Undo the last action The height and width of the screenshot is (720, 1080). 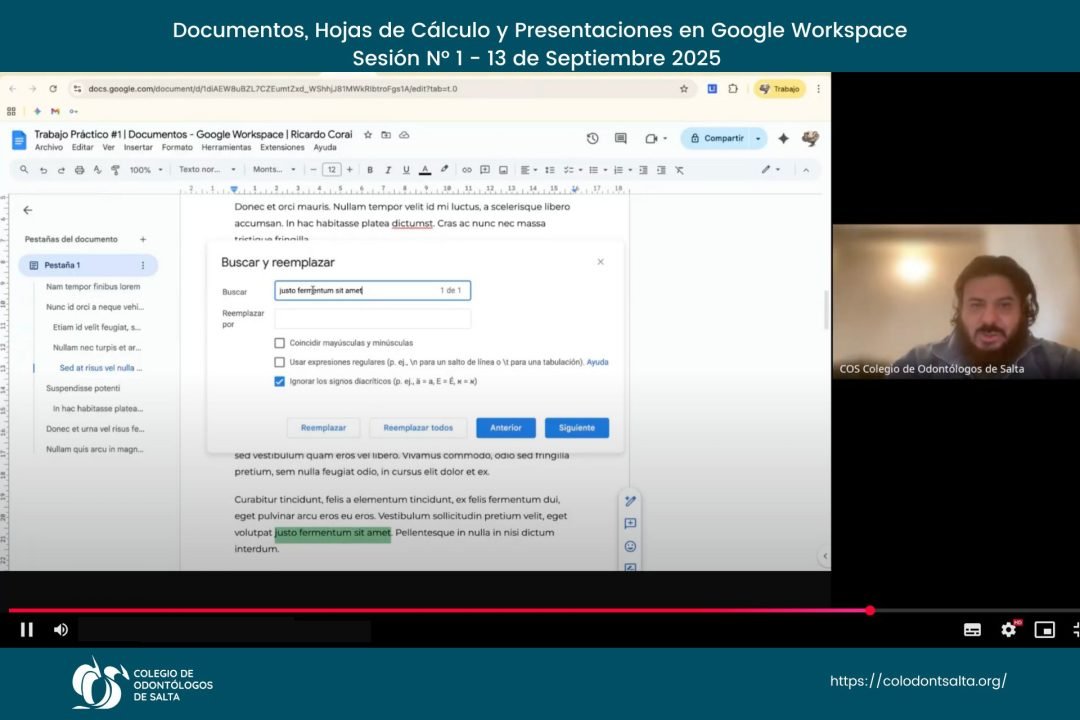pos(43,169)
